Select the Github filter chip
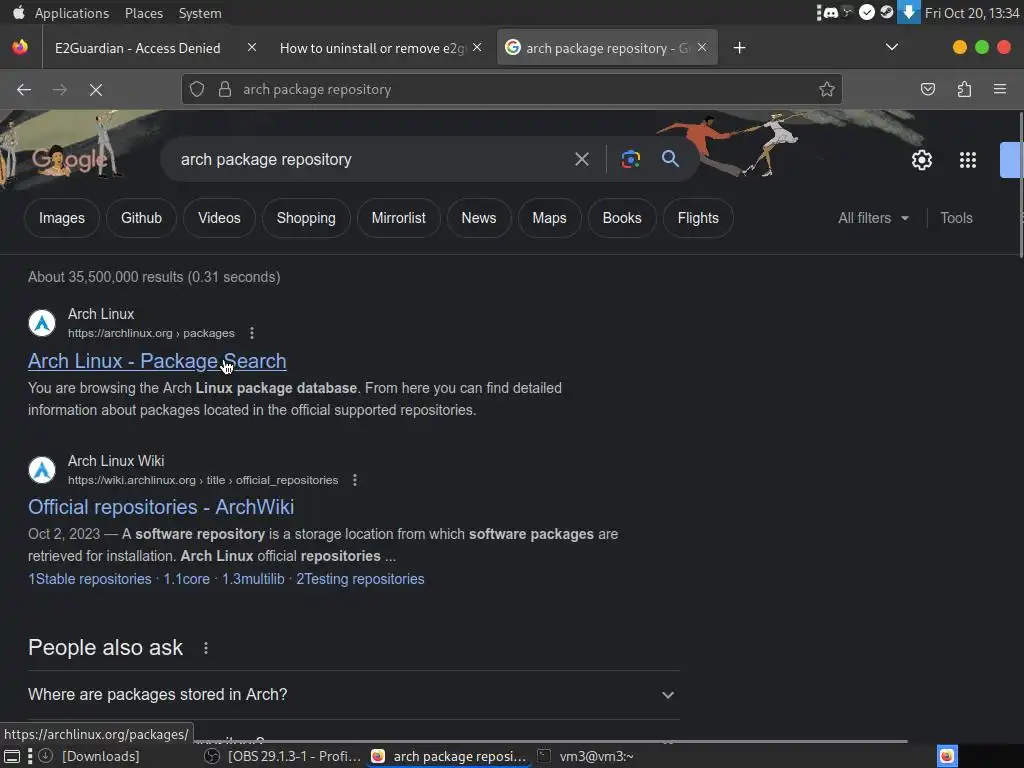The height and width of the screenshot is (768, 1024). pos(141,218)
